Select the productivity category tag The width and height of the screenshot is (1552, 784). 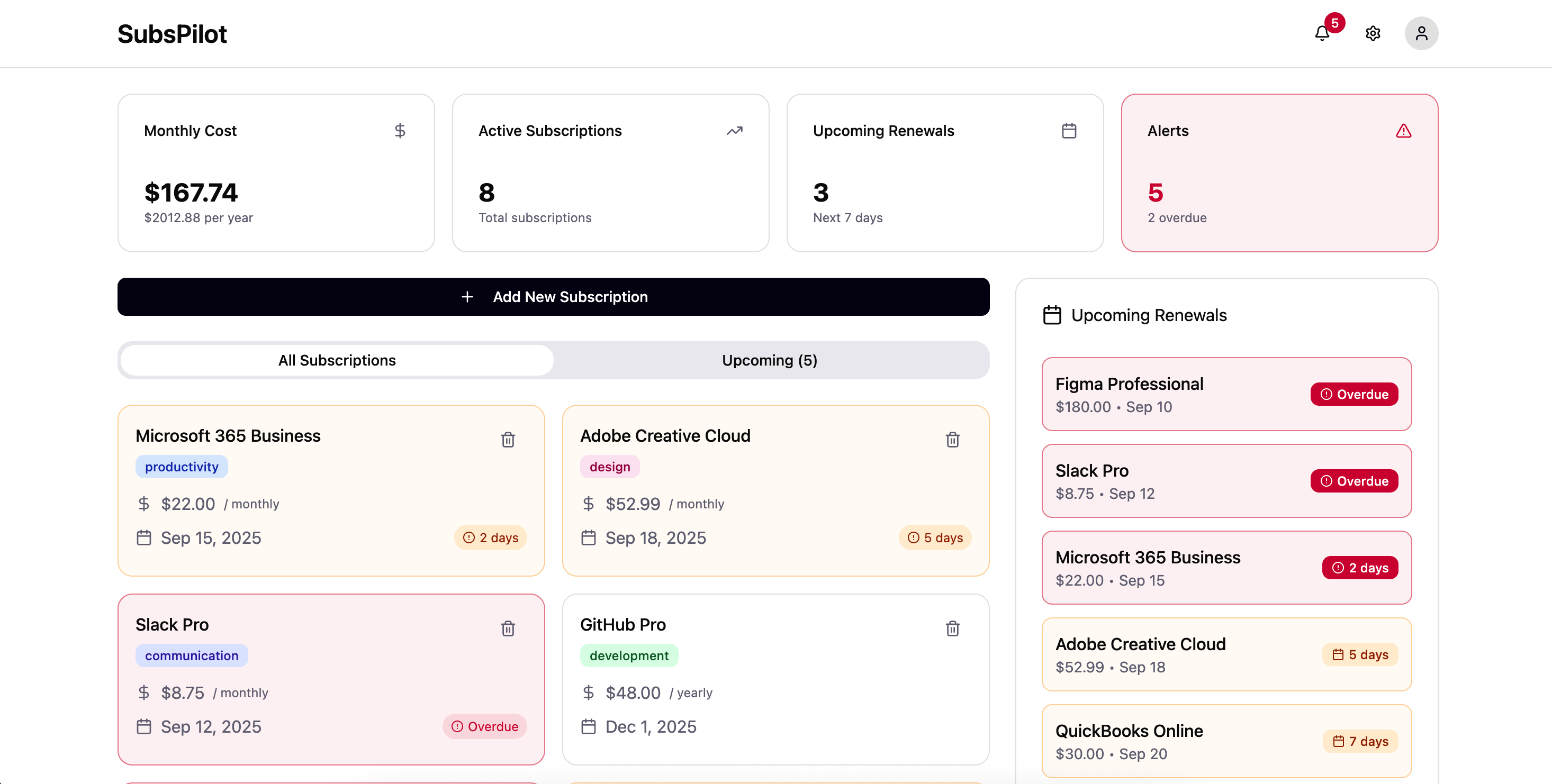click(182, 466)
